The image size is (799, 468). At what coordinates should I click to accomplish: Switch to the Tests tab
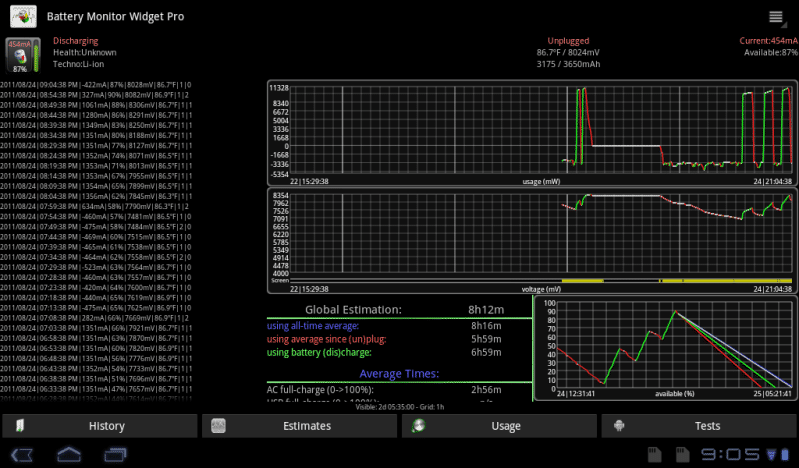(699, 426)
